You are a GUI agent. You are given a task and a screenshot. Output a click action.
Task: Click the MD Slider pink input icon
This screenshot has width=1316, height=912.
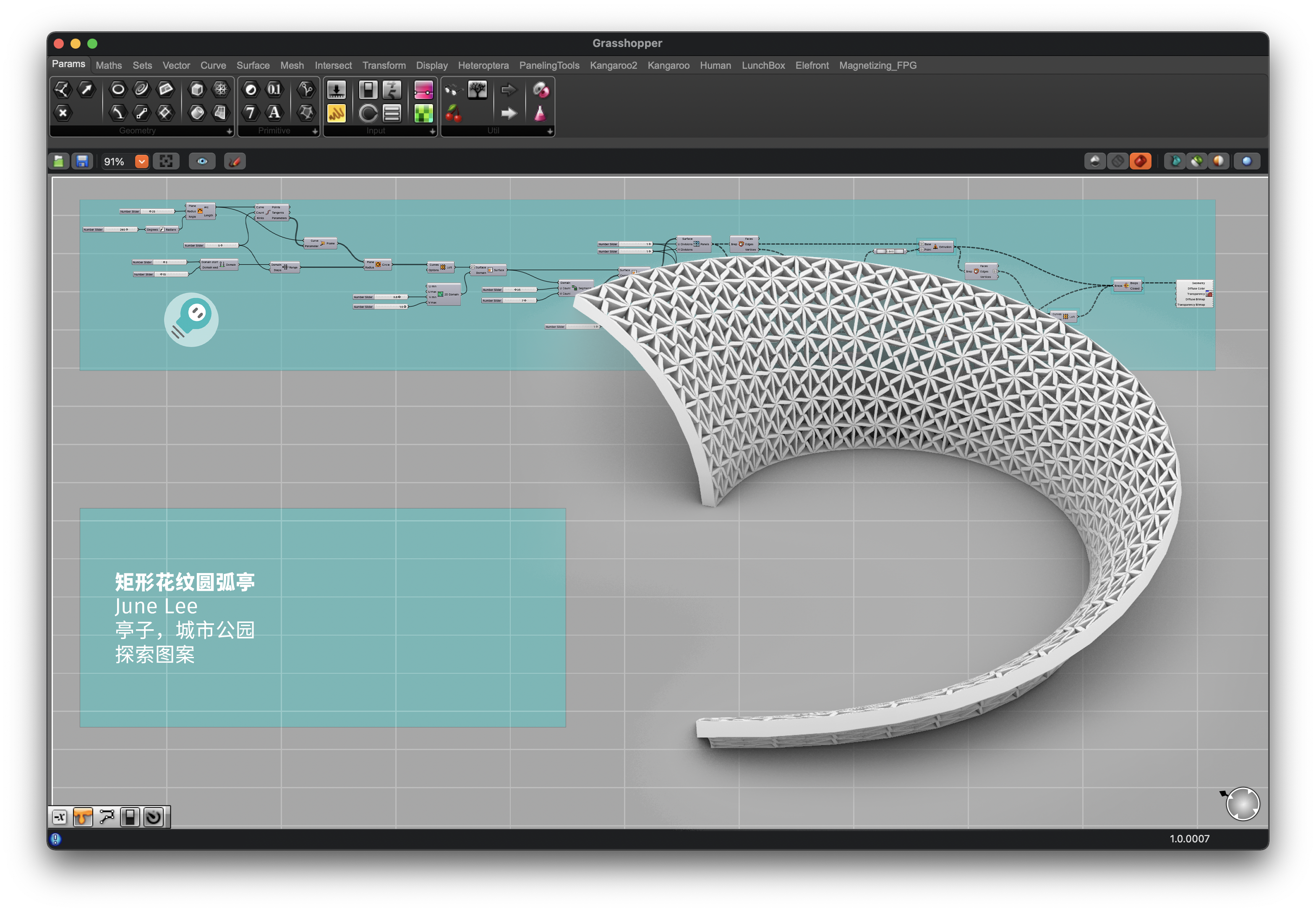pos(423,90)
